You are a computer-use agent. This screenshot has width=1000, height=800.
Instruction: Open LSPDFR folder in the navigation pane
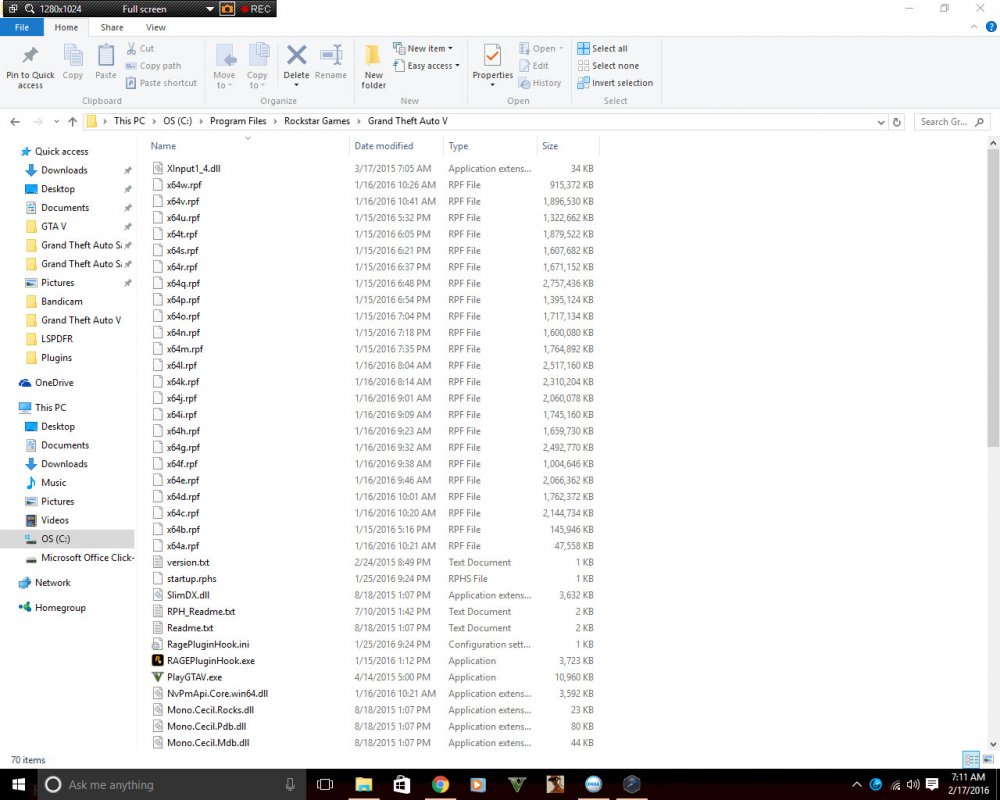pos(57,339)
